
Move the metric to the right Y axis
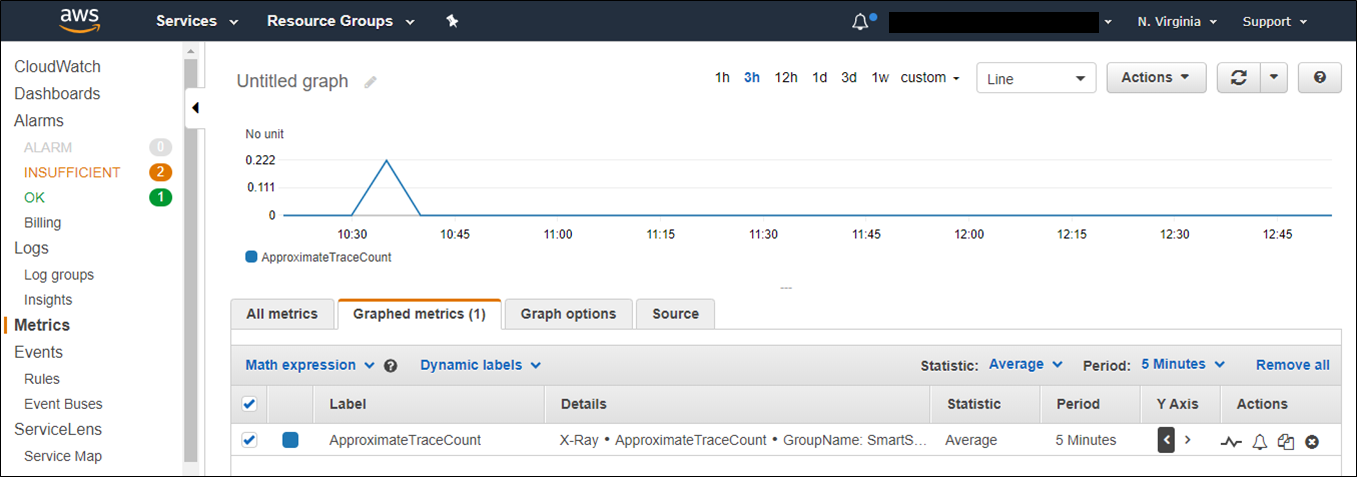click(x=1188, y=440)
